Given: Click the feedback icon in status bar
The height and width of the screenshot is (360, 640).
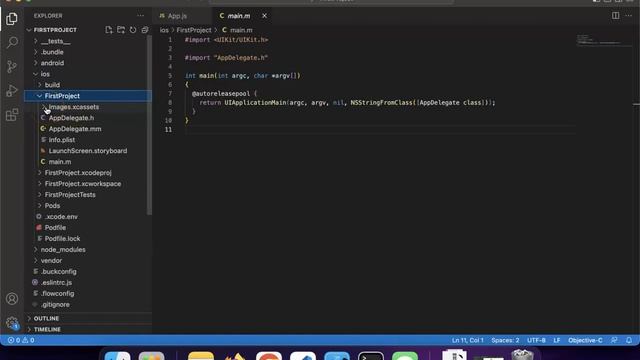Looking at the screenshot, I should click(614, 340).
